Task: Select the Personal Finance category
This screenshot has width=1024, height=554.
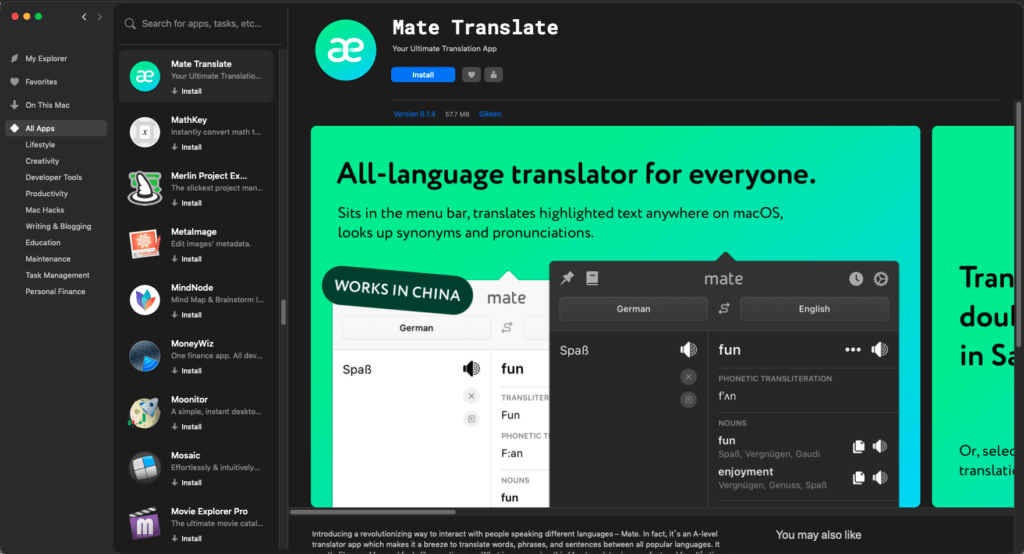Action: pos(55,292)
